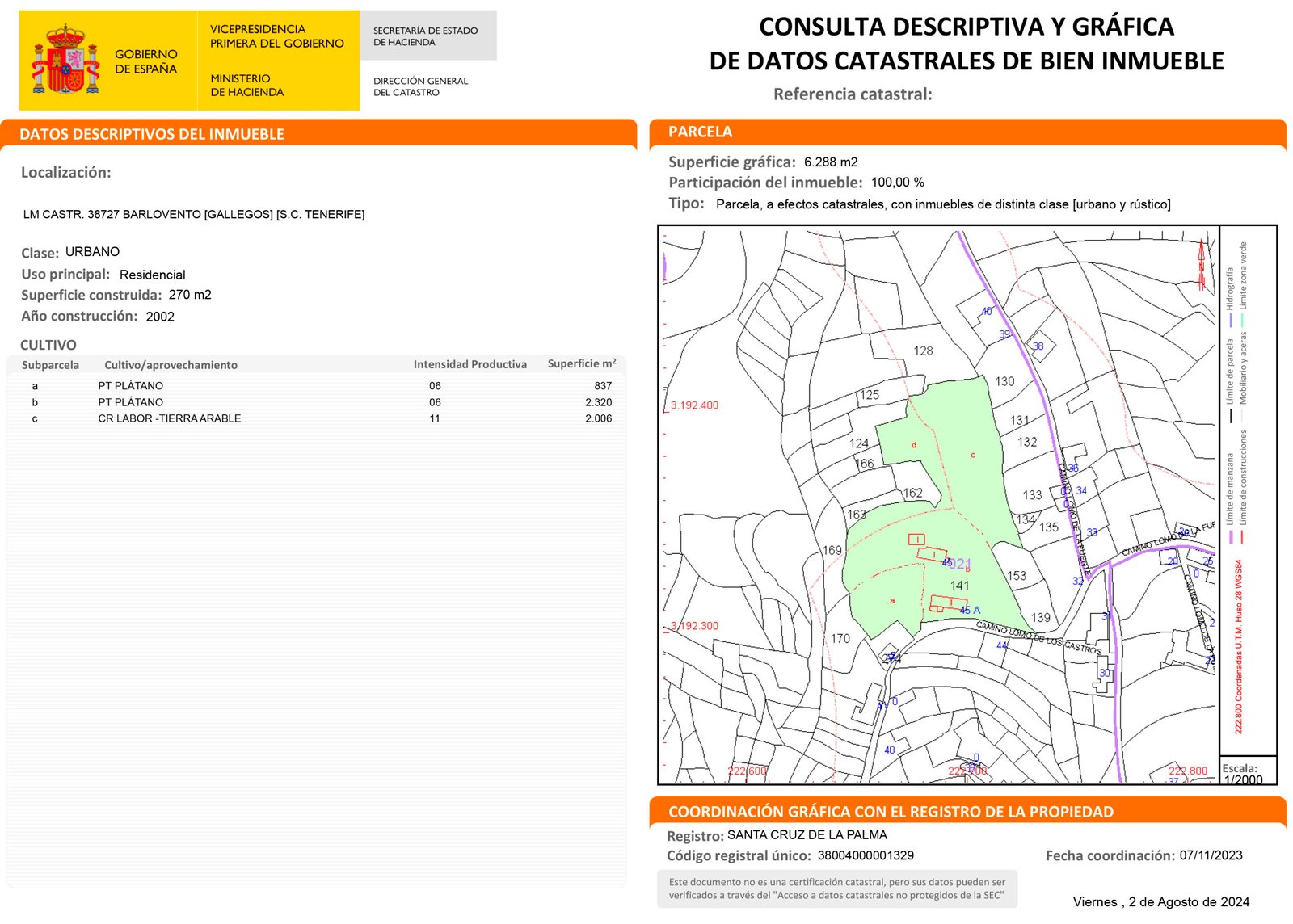Select address 'LM CASTR. 38727 BARLOVENTO' line

(x=194, y=214)
